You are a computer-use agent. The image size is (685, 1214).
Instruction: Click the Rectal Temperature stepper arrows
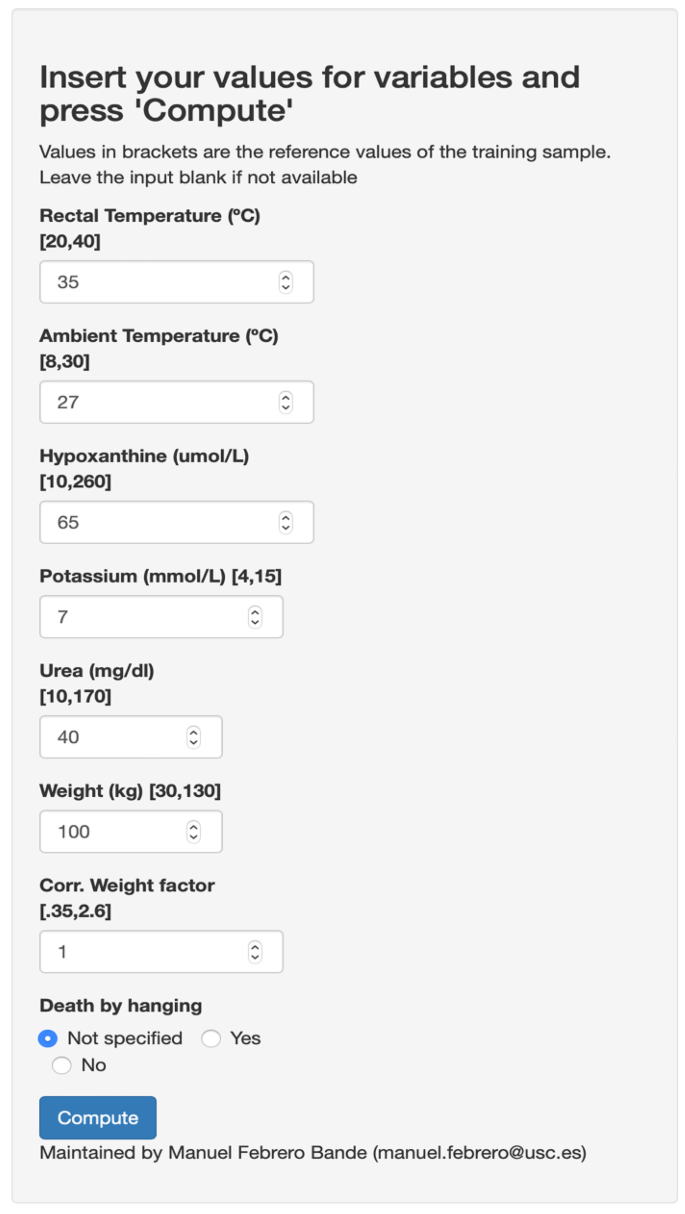coord(286,282)
